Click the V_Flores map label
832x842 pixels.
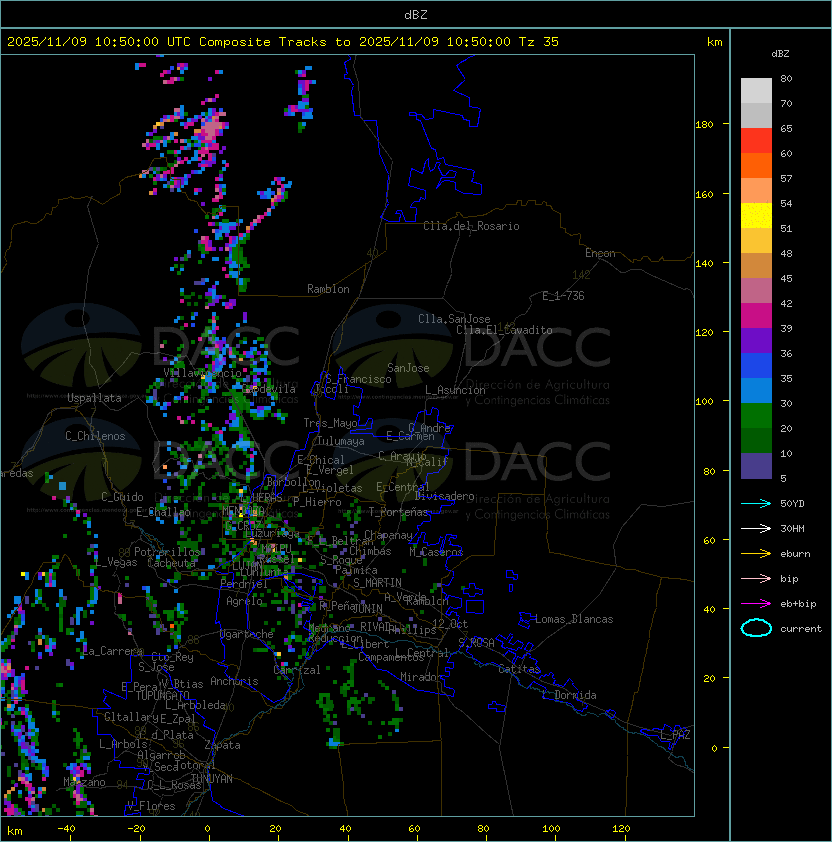[151, 806]
